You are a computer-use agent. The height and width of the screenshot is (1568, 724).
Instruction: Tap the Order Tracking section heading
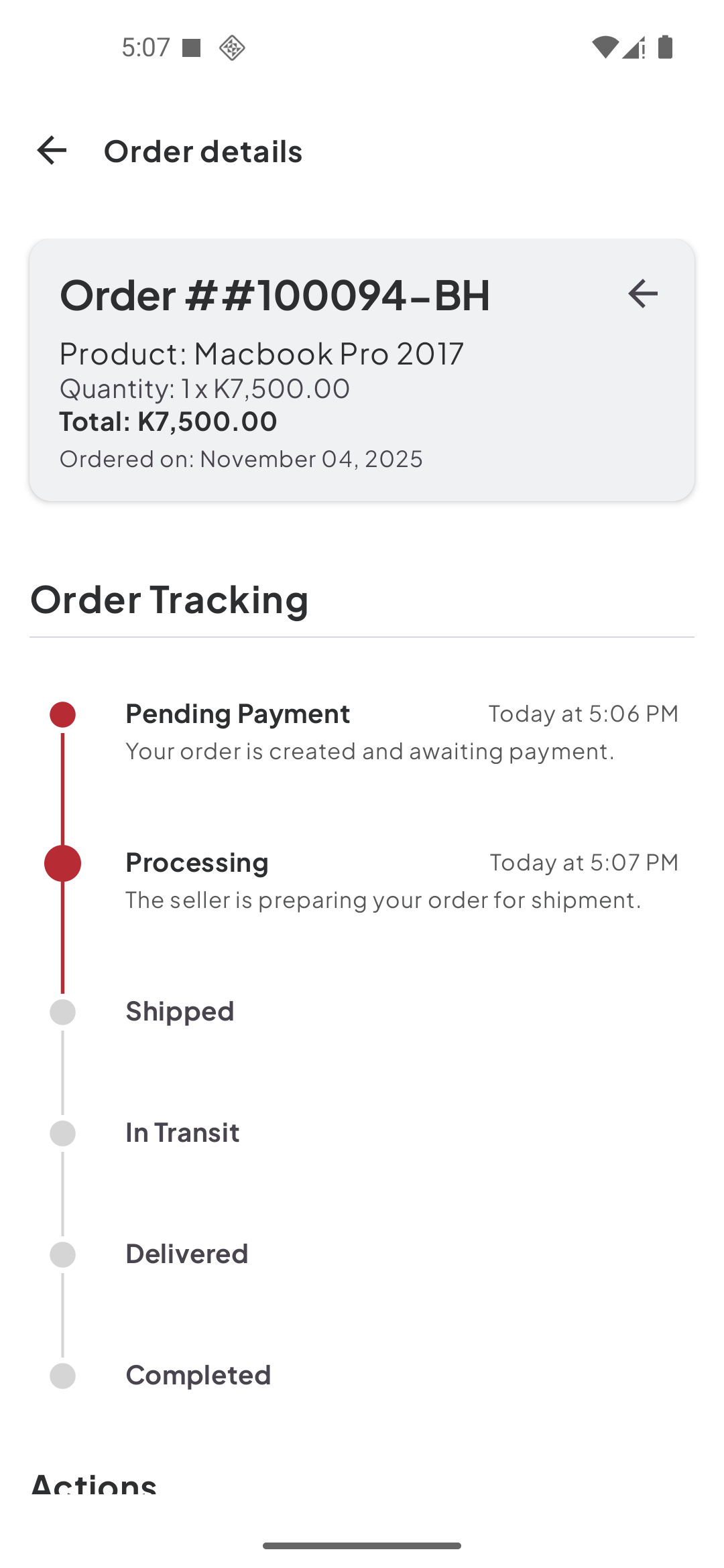coord(169,599)
